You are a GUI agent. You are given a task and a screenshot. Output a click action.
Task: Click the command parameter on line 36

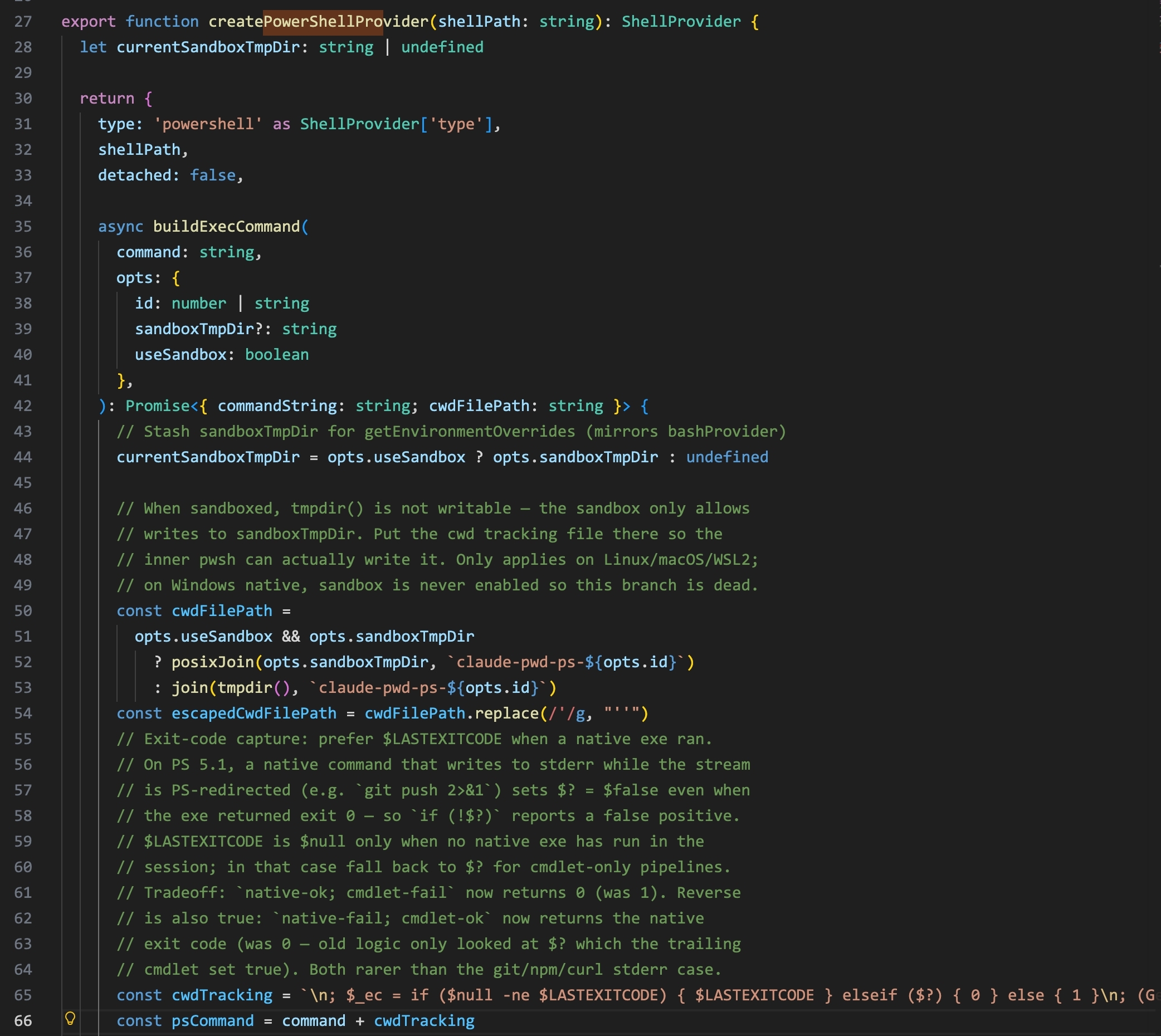pyautogui.click(x=148, y=252)
